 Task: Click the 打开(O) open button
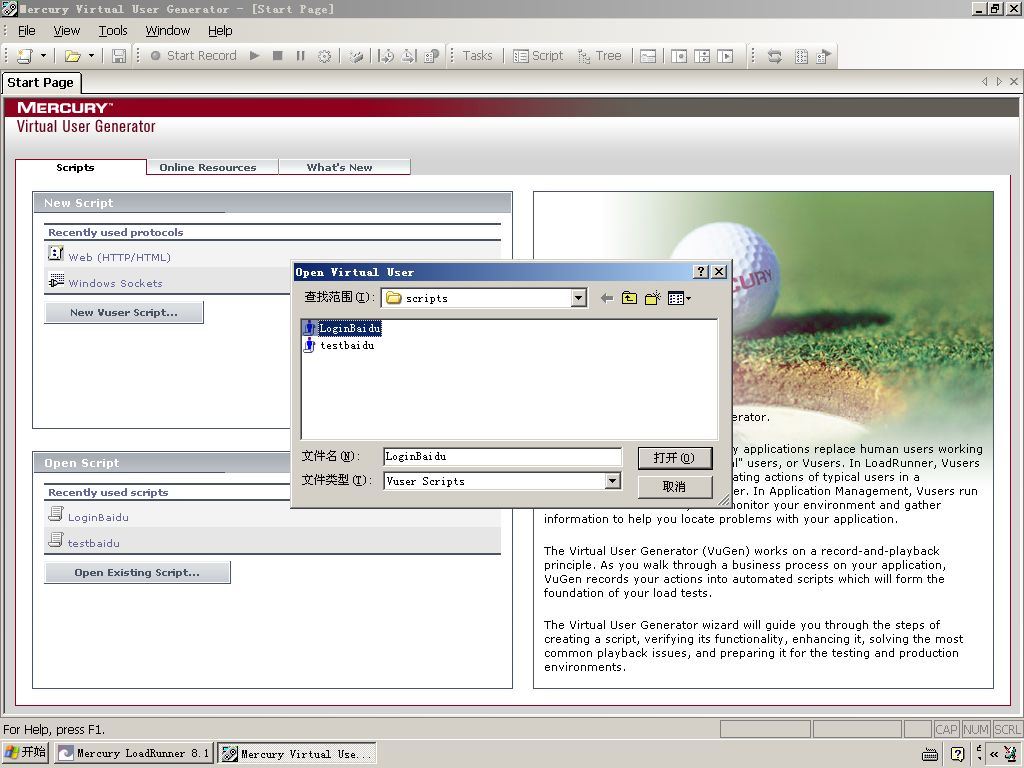pyautogui.click(x=675, y=458)
